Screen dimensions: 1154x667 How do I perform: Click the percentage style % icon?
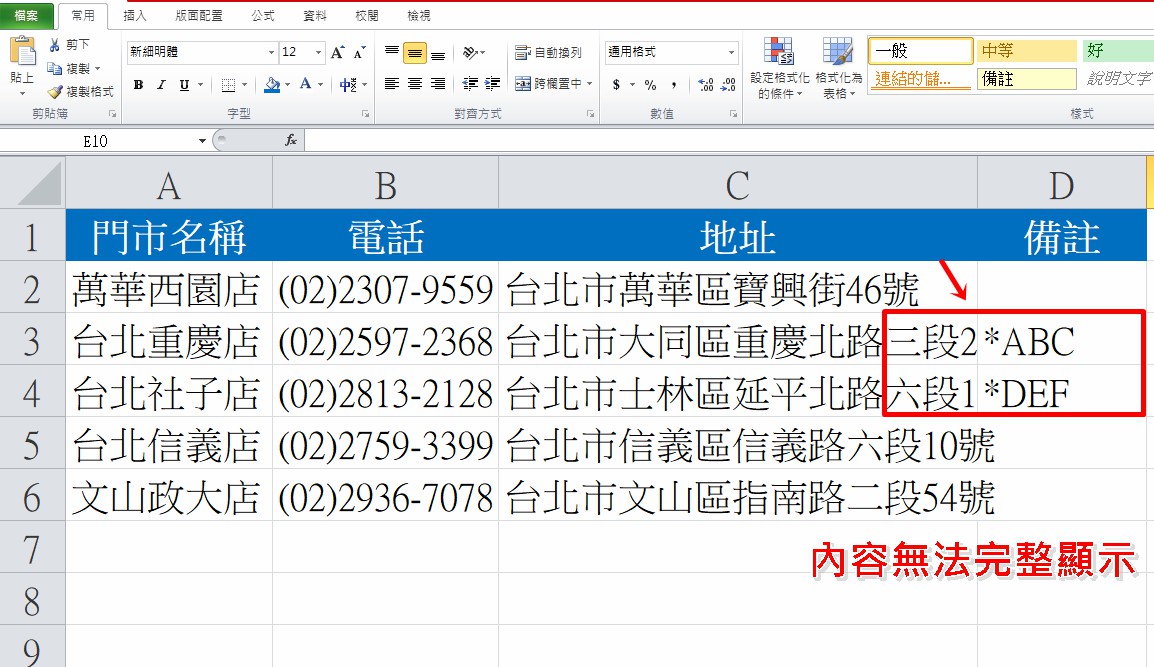click(x=651, y=87)
